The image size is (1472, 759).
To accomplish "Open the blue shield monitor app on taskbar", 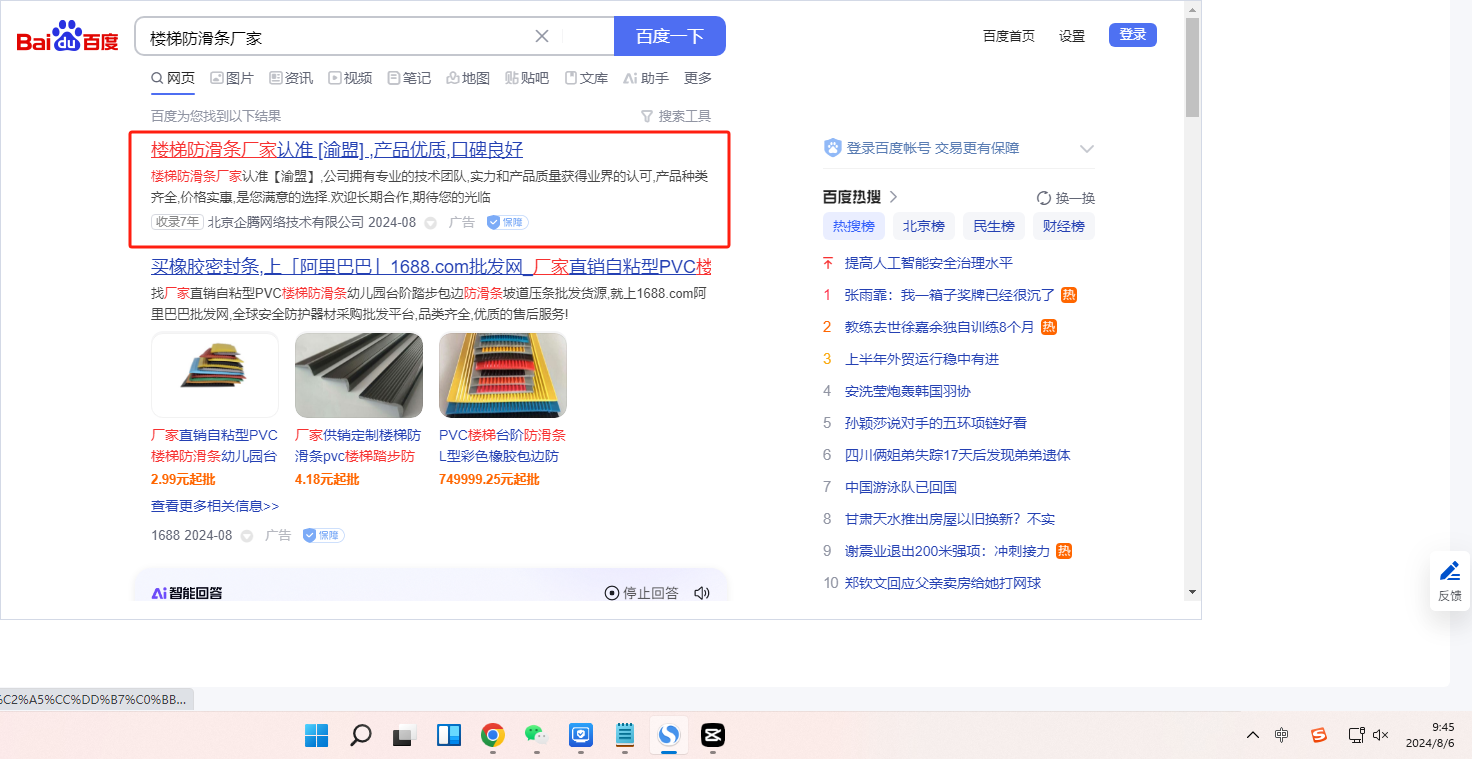I will [580, 736].
